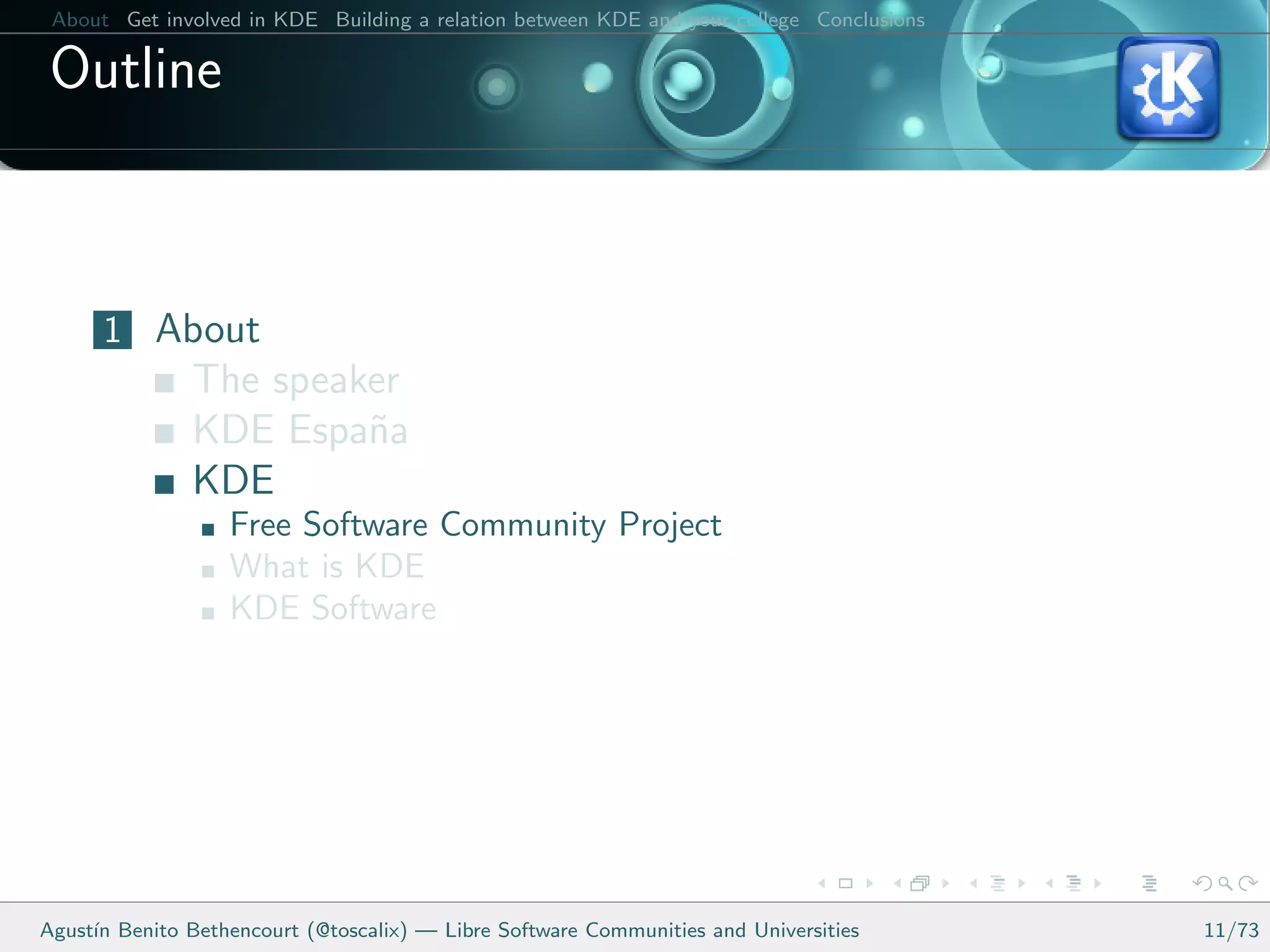Go to next section arrow

coord(1098,883)
